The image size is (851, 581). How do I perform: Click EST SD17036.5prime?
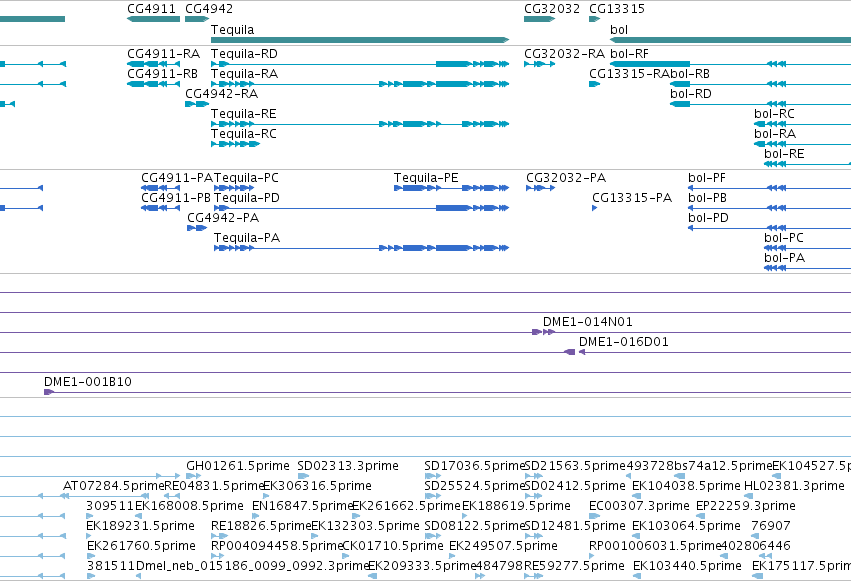(475, 466)
